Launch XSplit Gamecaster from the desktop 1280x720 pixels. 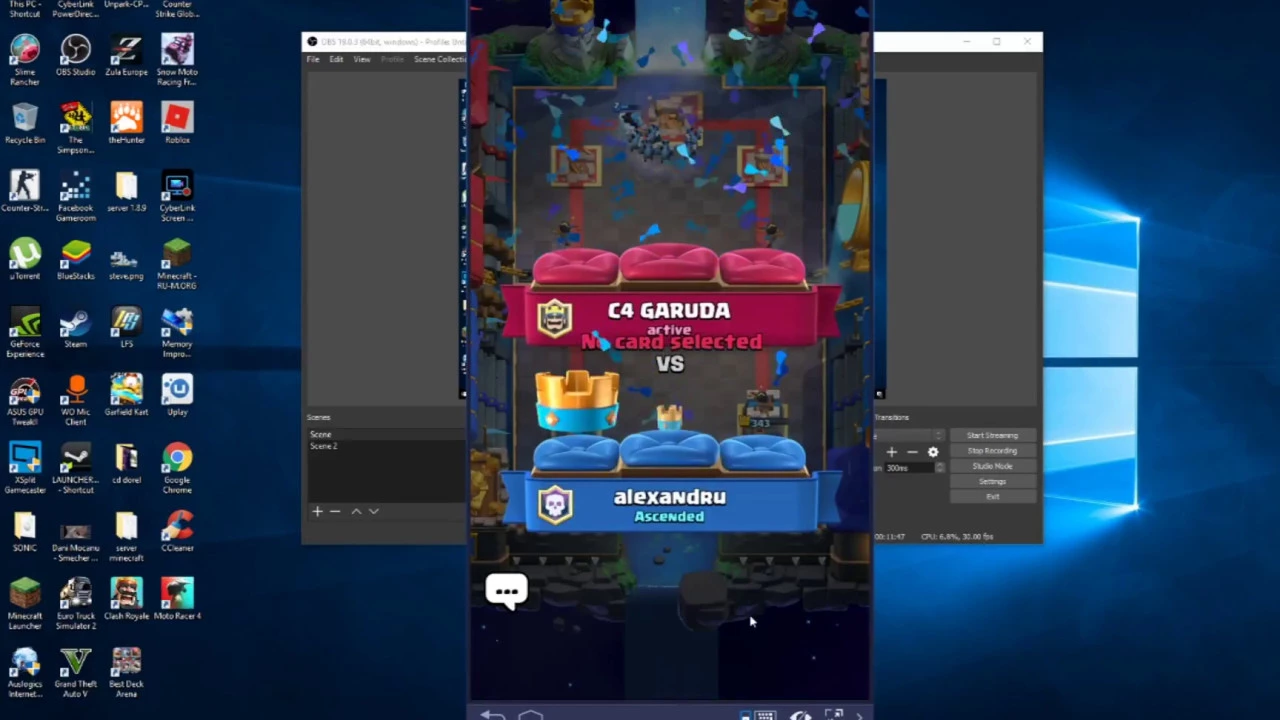tap(25, 467)
